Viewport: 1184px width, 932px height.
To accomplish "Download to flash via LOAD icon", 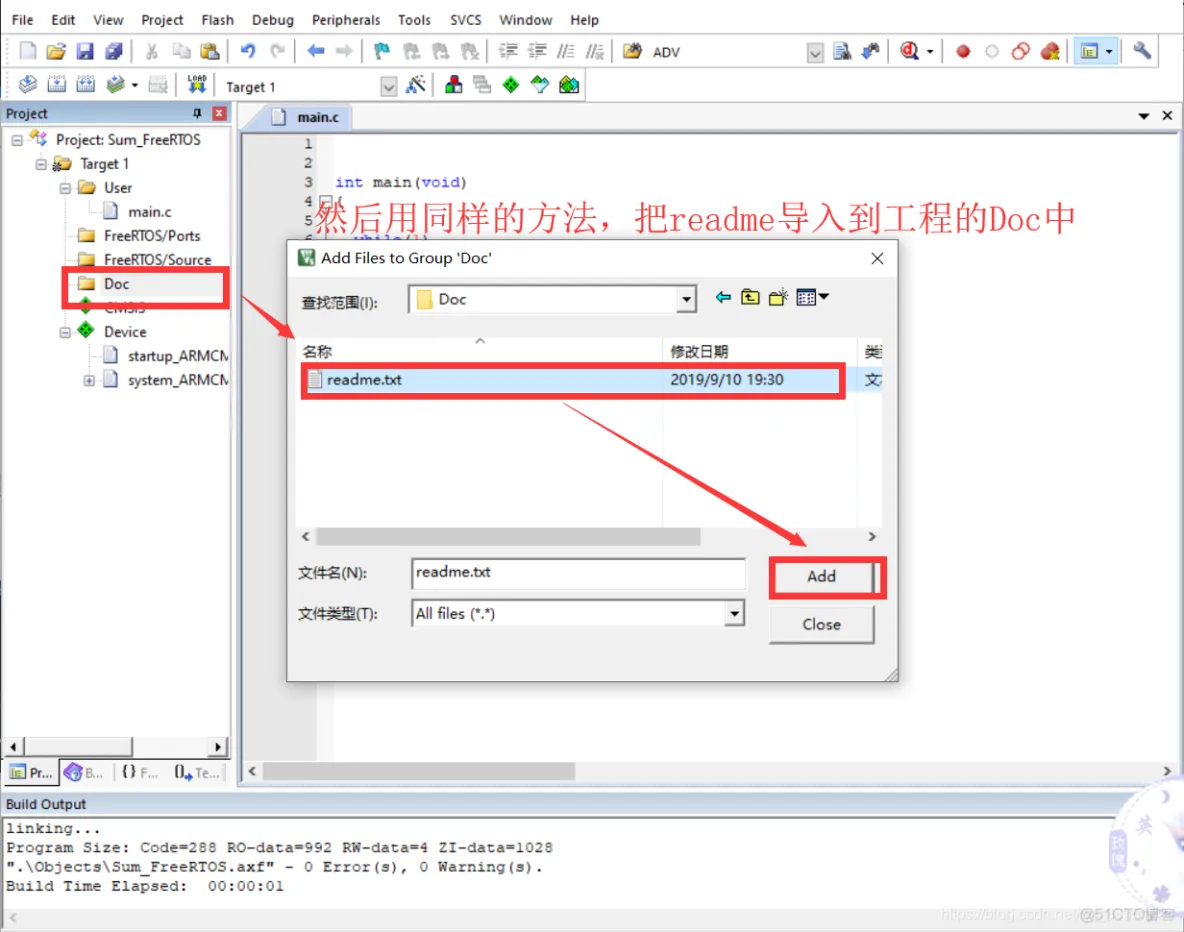I will pyautogui.click(x=197, y=85).
